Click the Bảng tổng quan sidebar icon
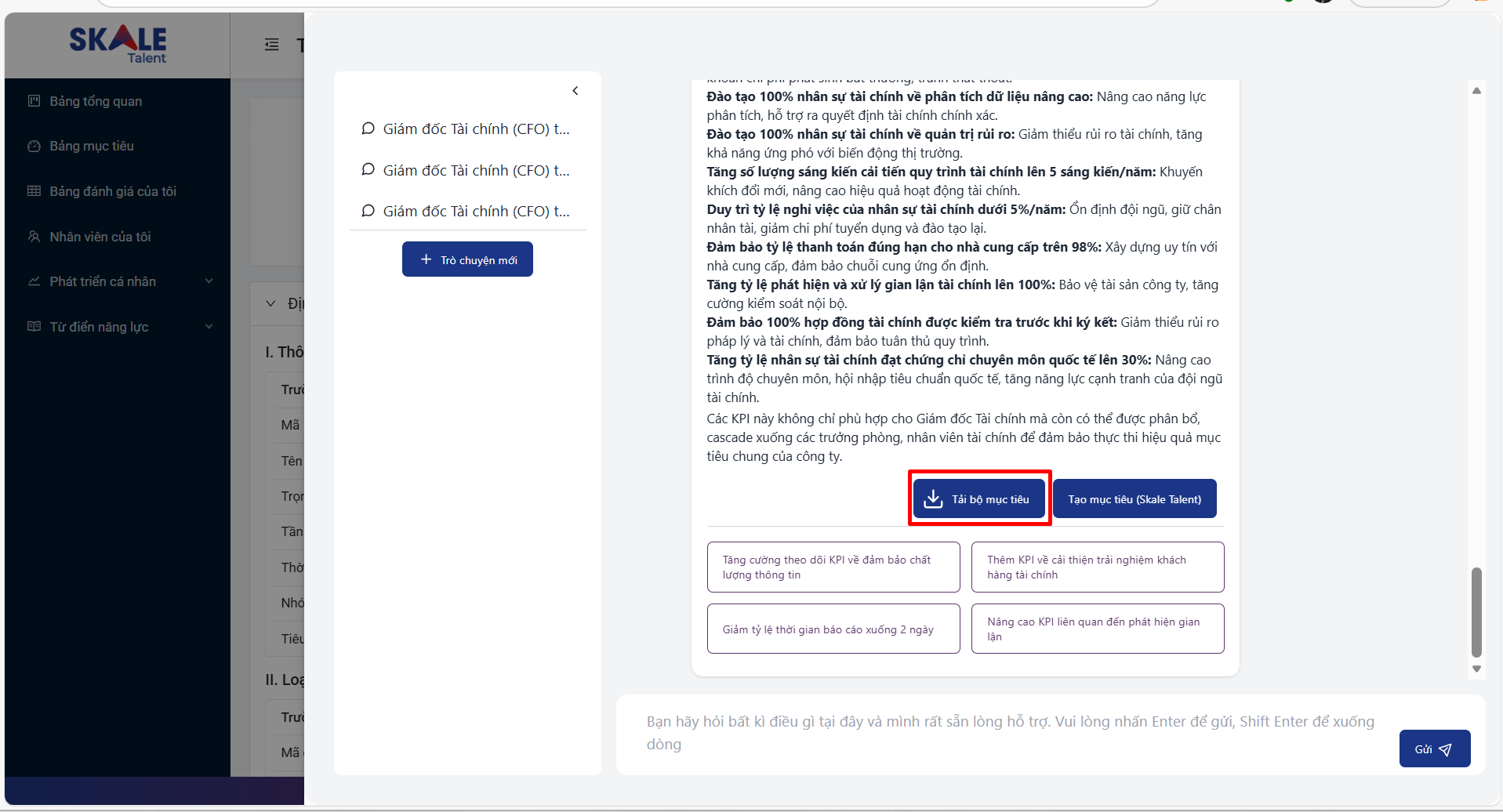 [x=34, y=101]
